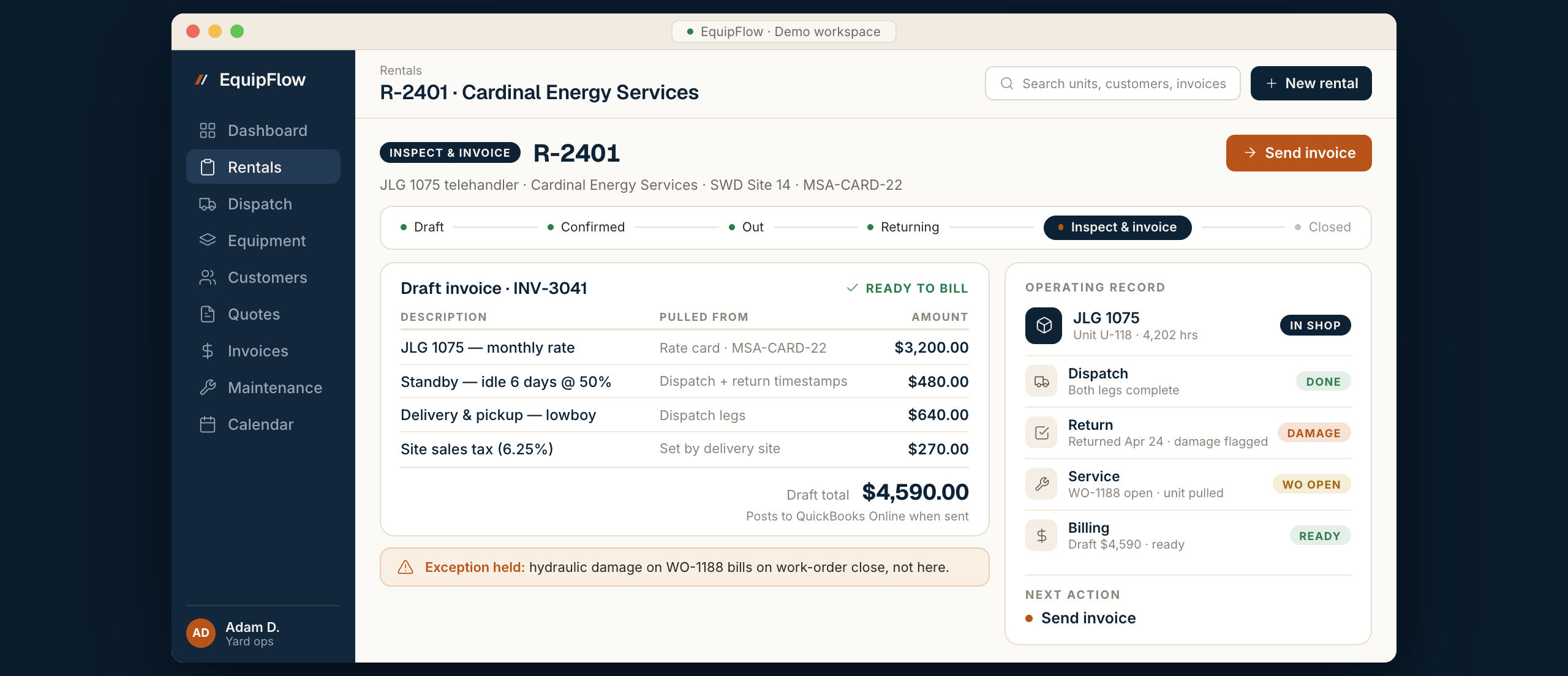Click the JLG 1075 unit cube icon
Image resolution: width=1568 pixels, height=676 pixels.
1044,325
